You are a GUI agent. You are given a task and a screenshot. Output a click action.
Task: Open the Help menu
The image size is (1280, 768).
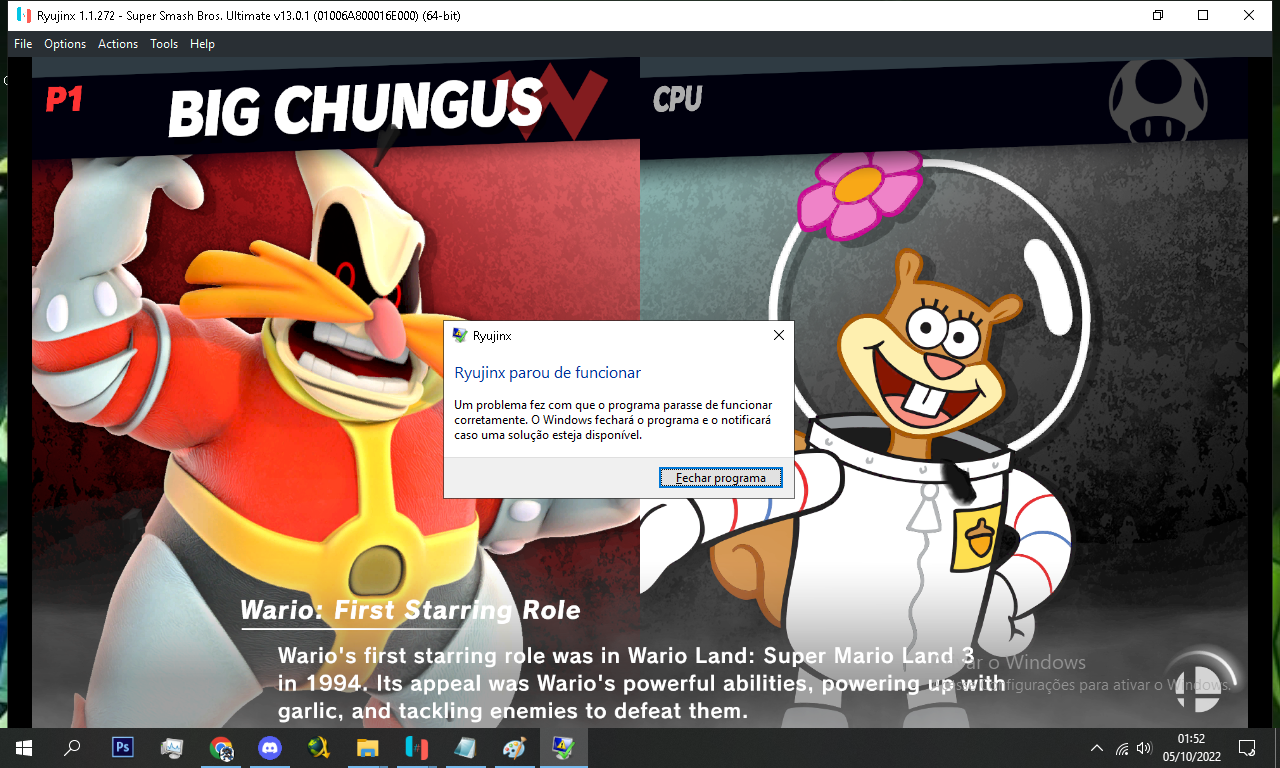pyautogui.click(x=203, y=44)
